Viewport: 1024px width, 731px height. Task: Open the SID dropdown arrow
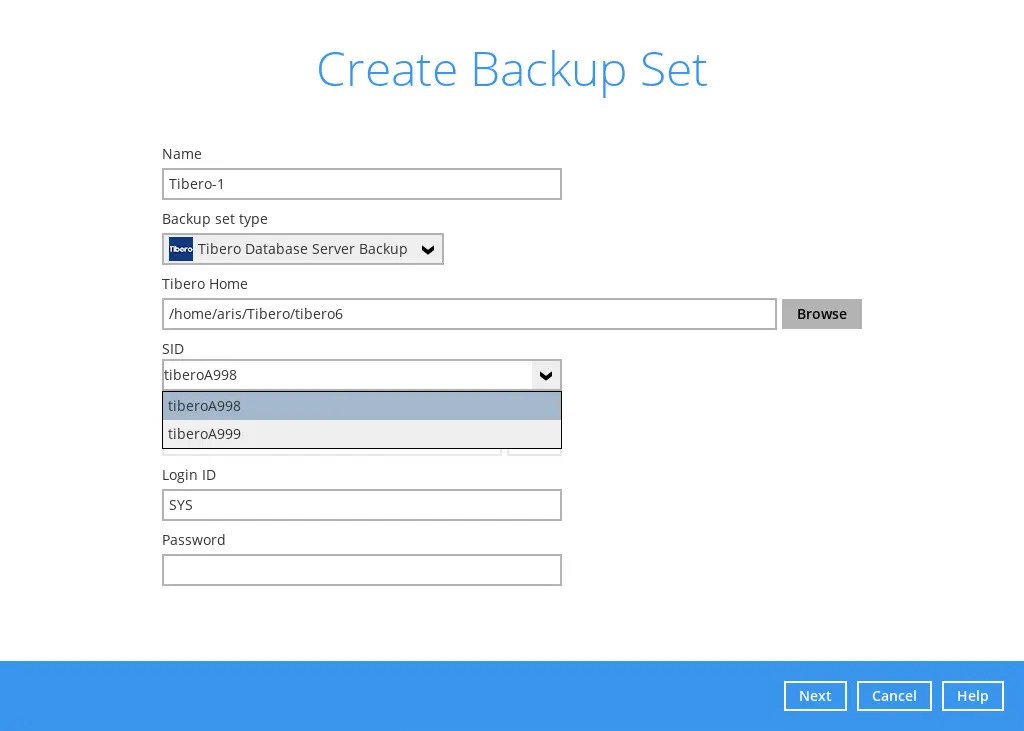tap(546, 376)
